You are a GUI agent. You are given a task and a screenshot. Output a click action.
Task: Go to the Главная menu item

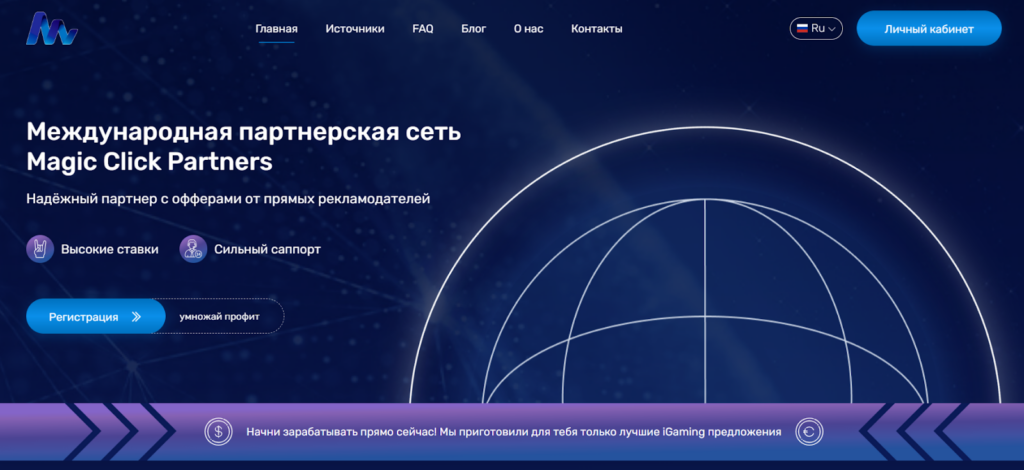click(x=276, y=29)
